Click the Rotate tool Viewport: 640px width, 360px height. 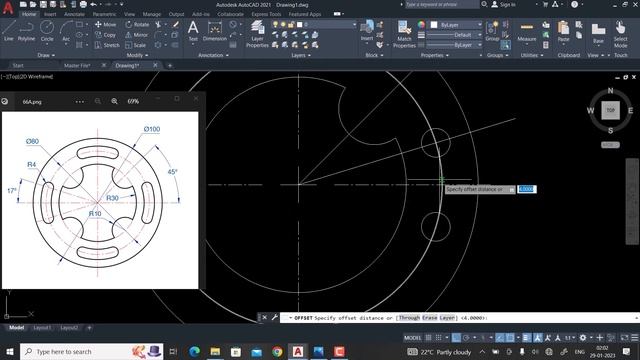tap(137, 24)
